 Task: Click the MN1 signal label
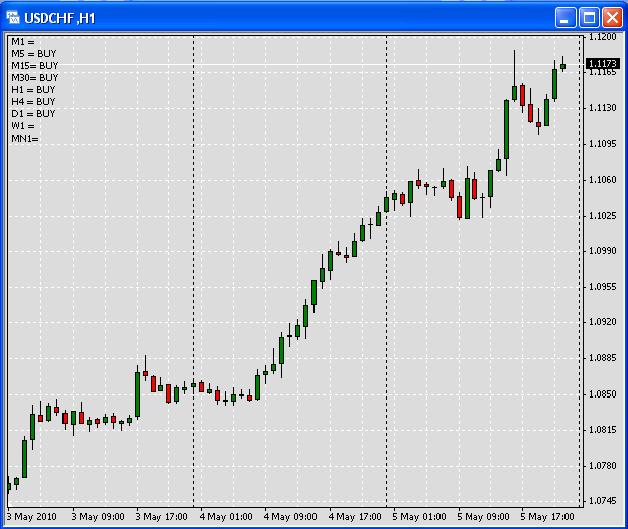[24, 138]
